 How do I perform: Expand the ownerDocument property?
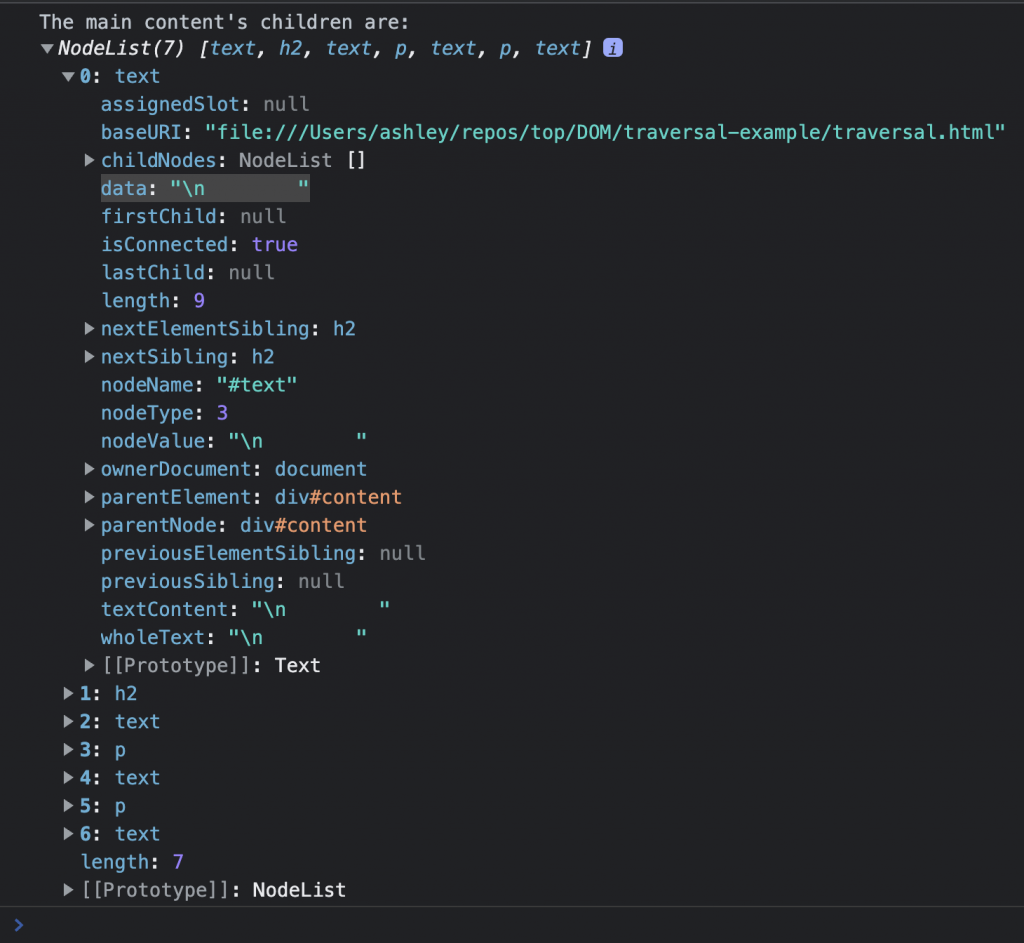[90, 469]
